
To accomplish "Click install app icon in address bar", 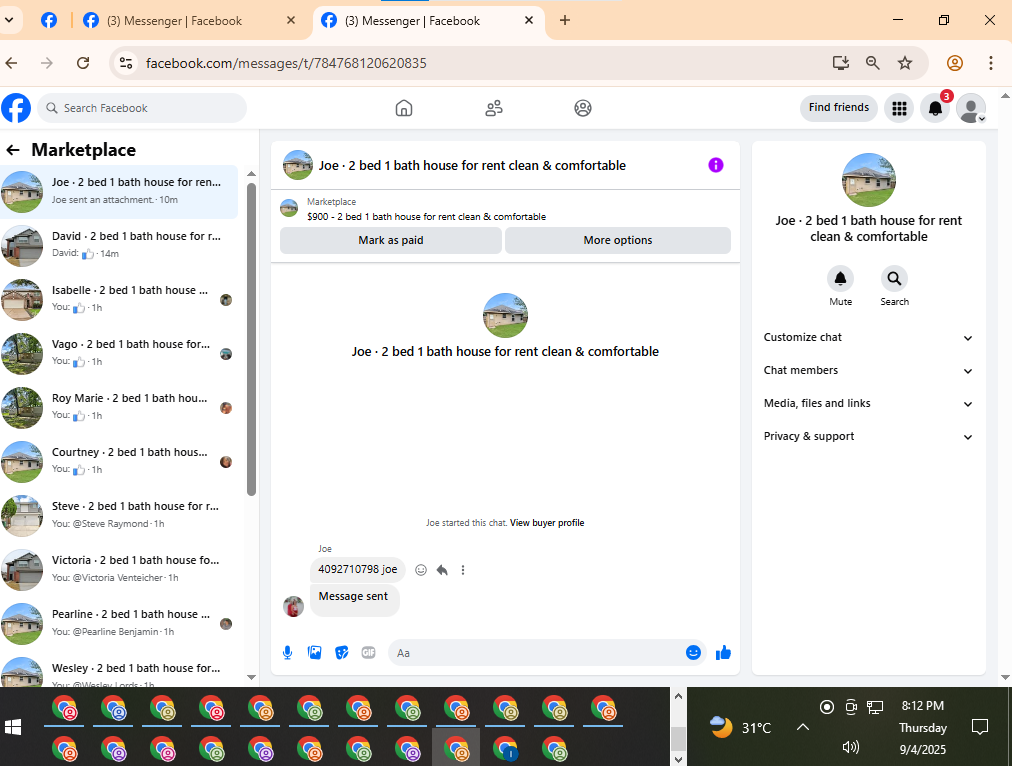I will (x=840, y=63).
